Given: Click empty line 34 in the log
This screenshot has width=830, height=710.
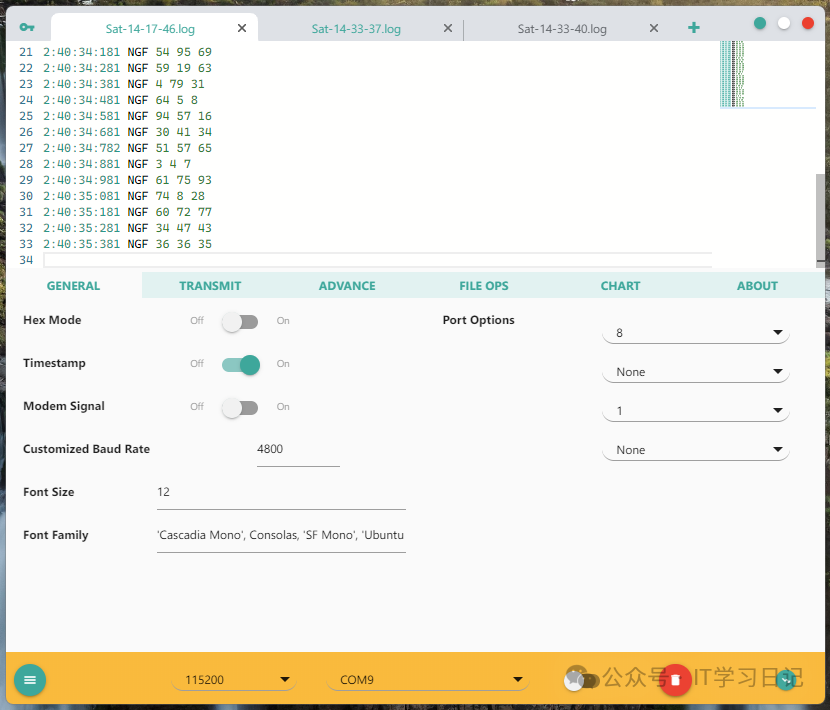Looking at the screenshot, I should pos(377,260).
